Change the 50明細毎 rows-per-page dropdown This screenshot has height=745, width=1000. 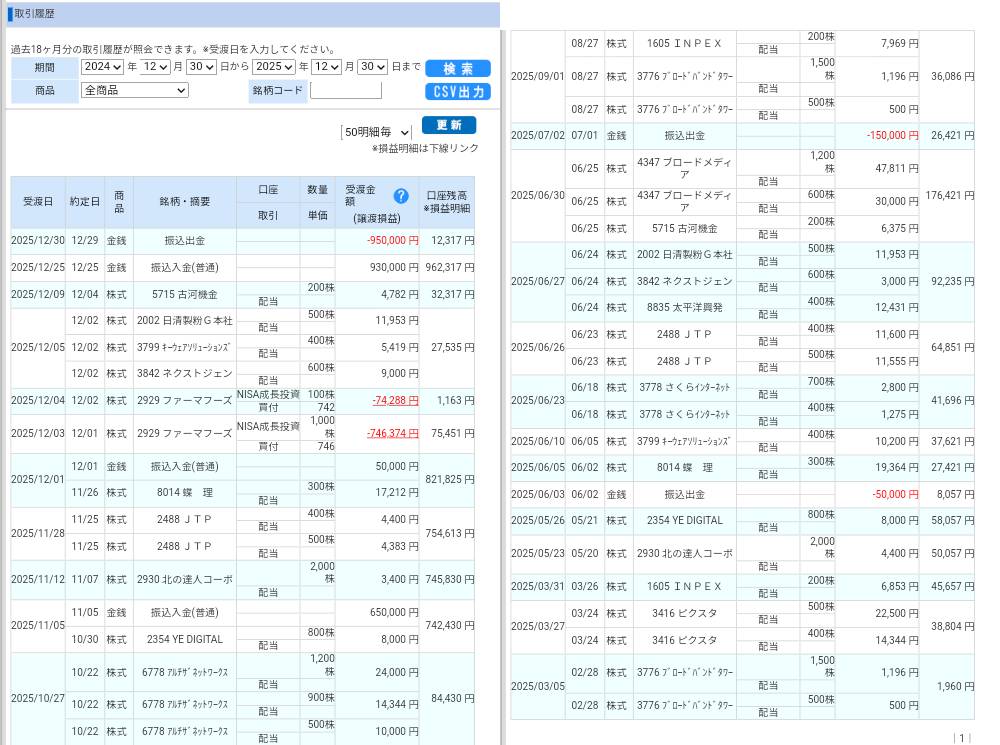(376, 132)
